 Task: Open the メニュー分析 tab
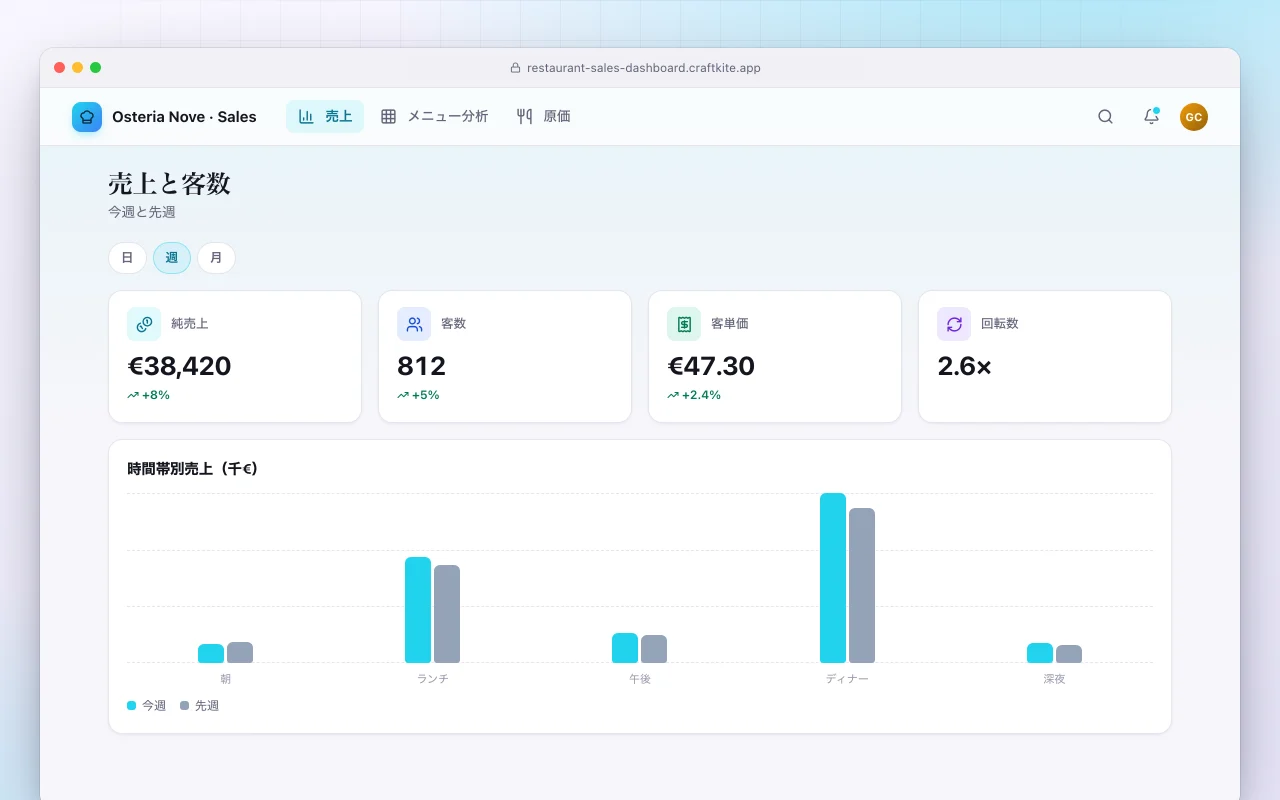[x=434, y=117]
